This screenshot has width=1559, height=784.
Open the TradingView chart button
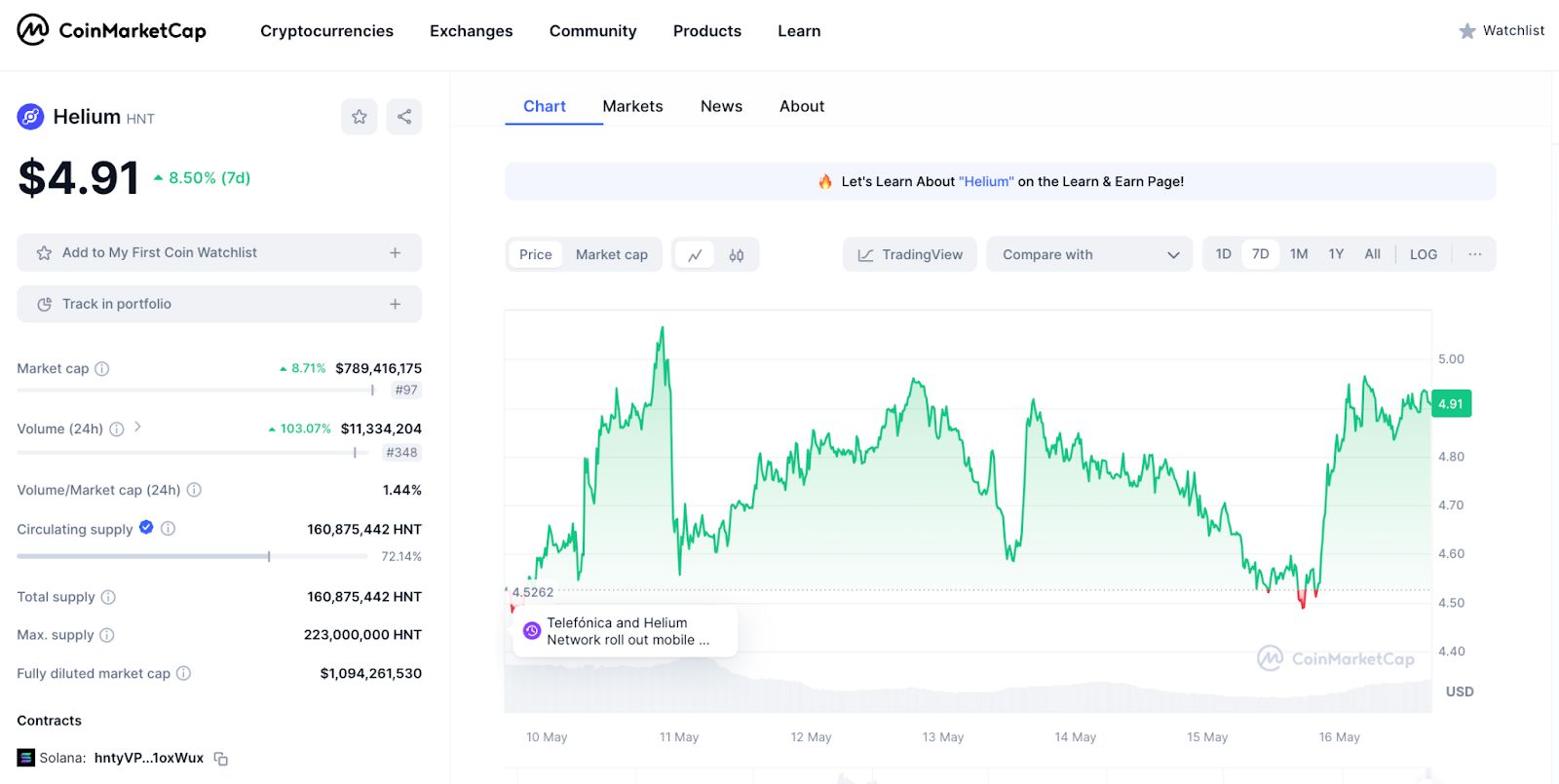point(910,254)
